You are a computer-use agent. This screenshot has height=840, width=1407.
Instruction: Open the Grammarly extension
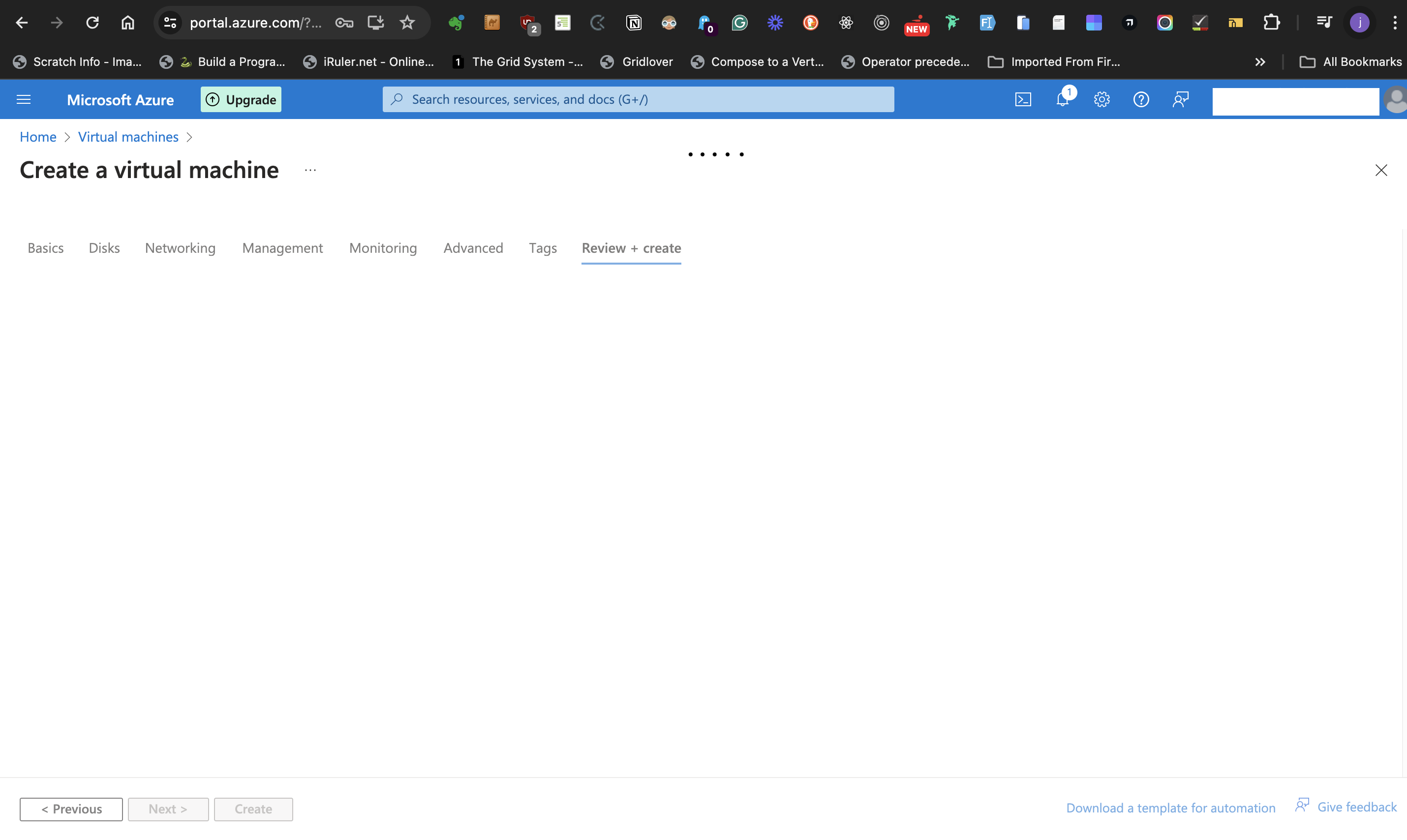coord(739,23)
